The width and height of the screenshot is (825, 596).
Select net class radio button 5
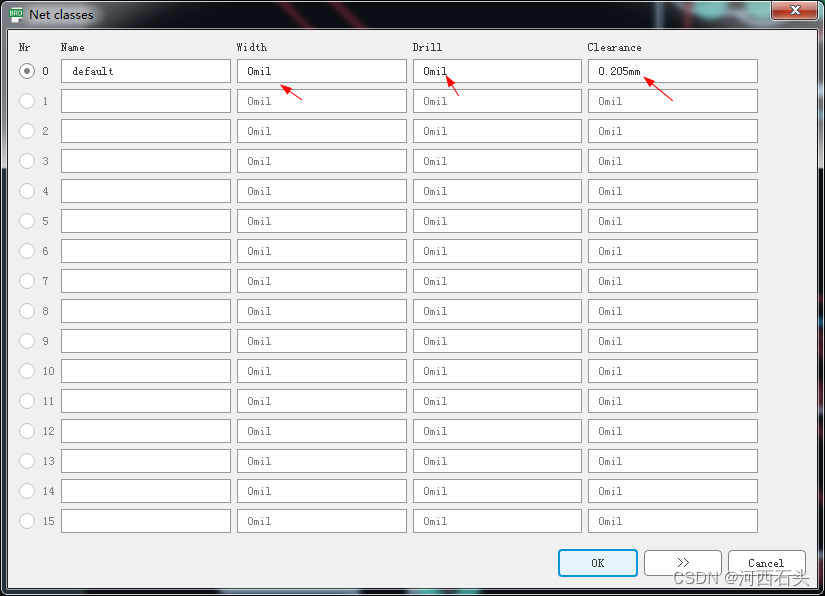click(27, 221)
